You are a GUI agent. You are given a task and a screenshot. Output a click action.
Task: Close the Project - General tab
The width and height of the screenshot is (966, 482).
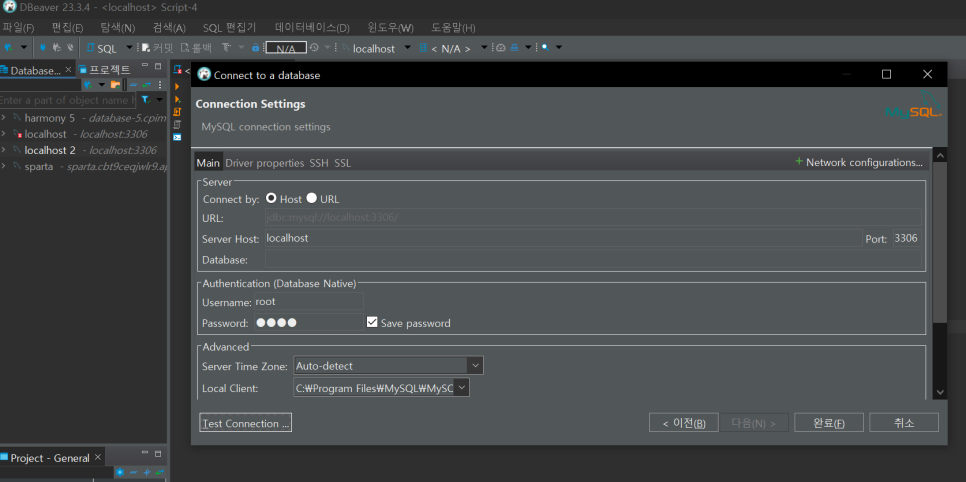97,457
